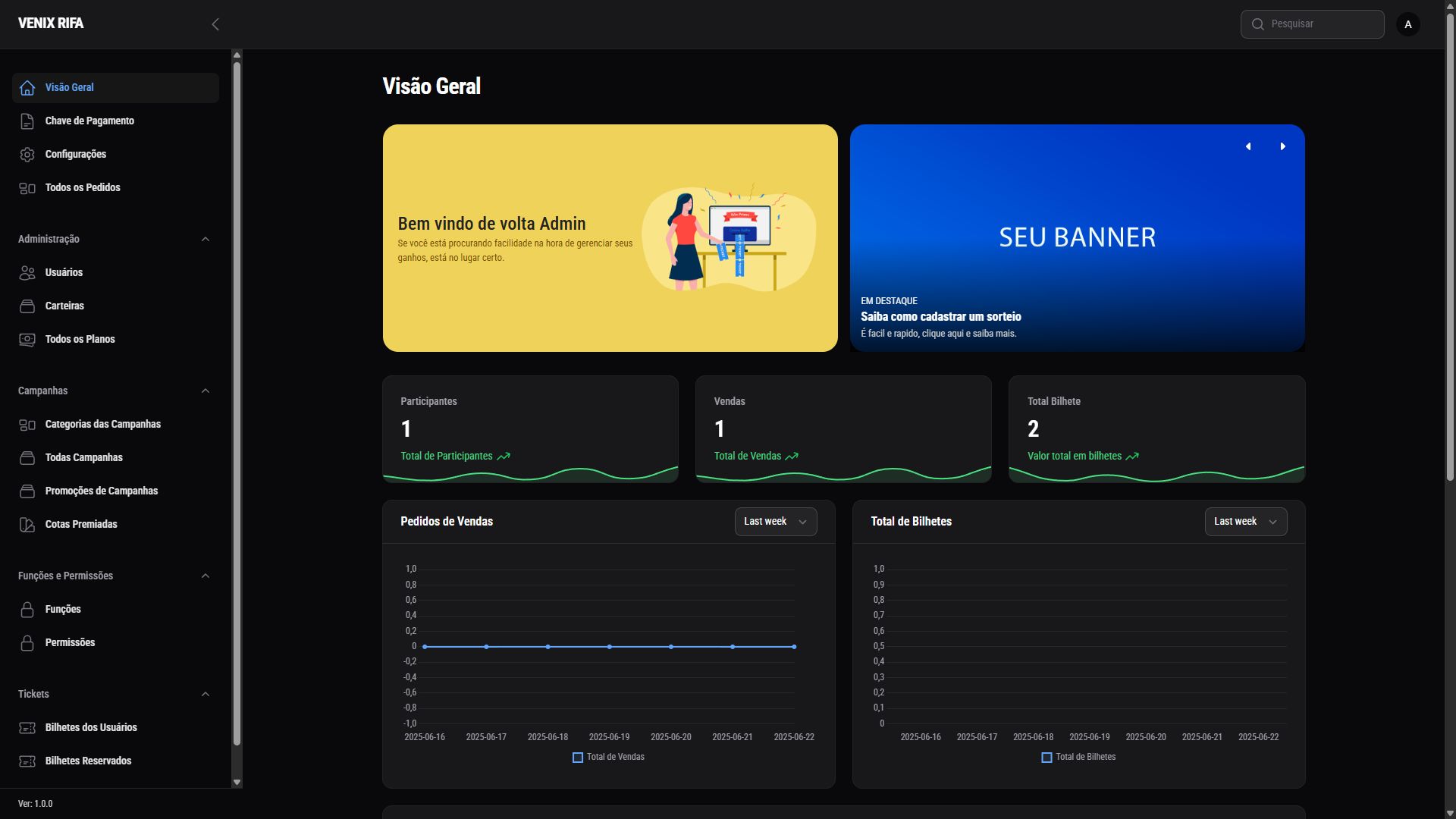Open the Todas Campanhas menu item
Viewport: 1456px width, 819px height.
pos(83,458)
